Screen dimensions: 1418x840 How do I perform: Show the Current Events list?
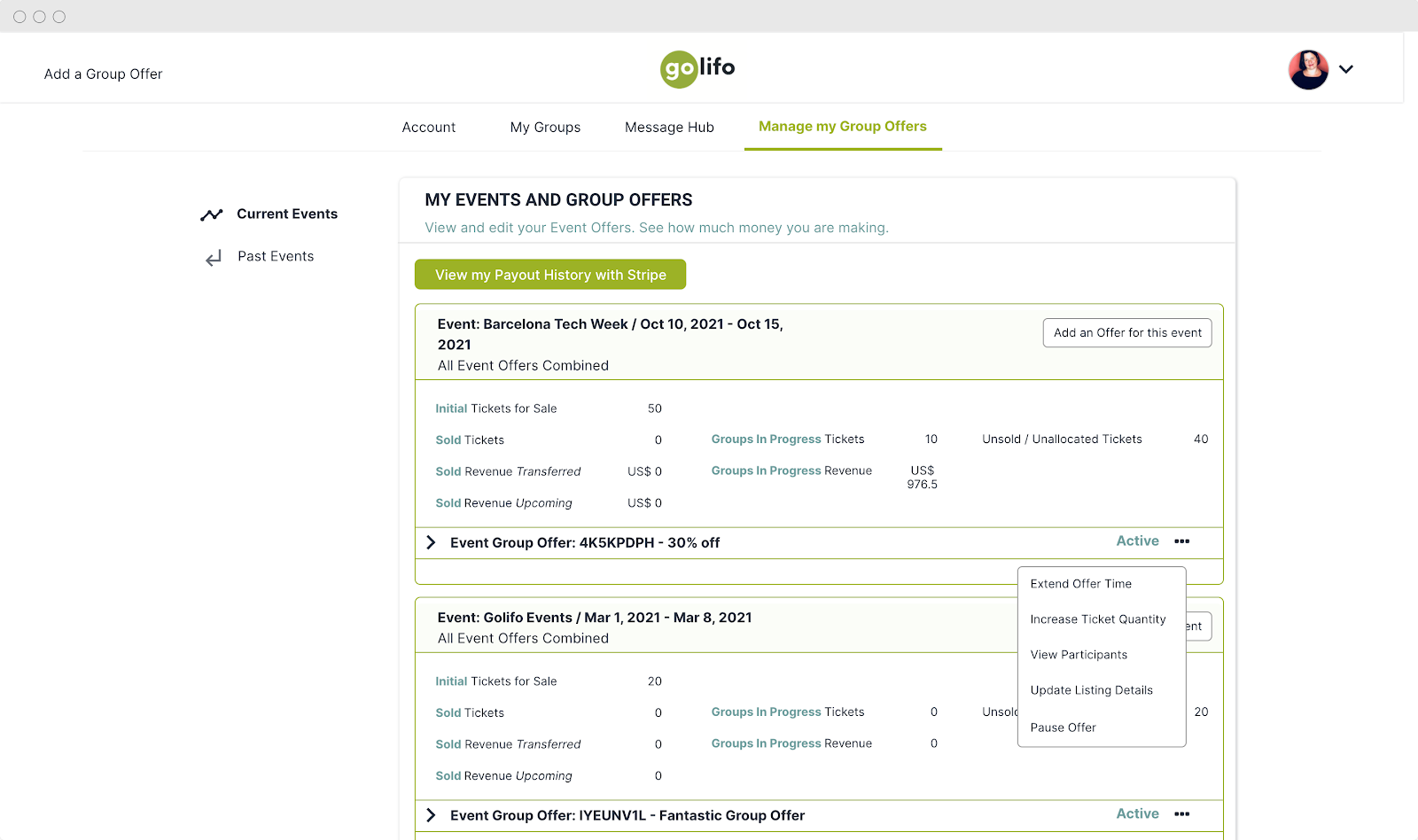[287, 214]
